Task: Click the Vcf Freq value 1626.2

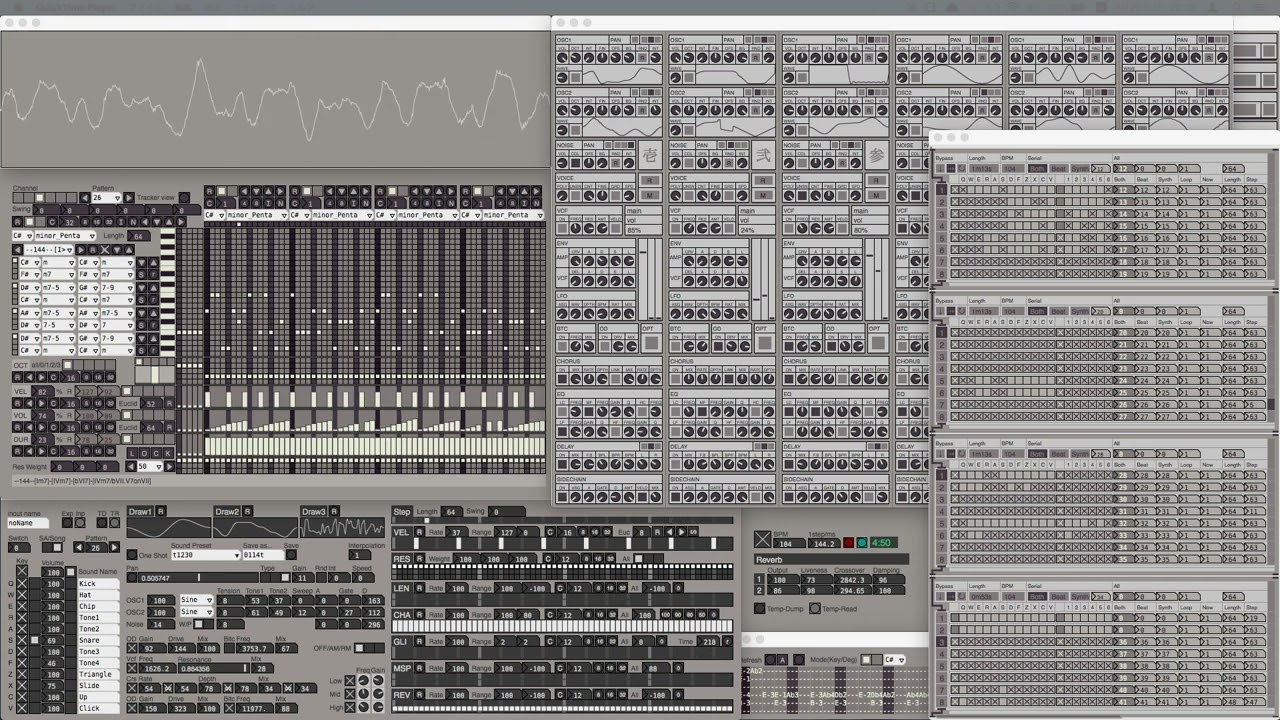Action: [160, 669]
